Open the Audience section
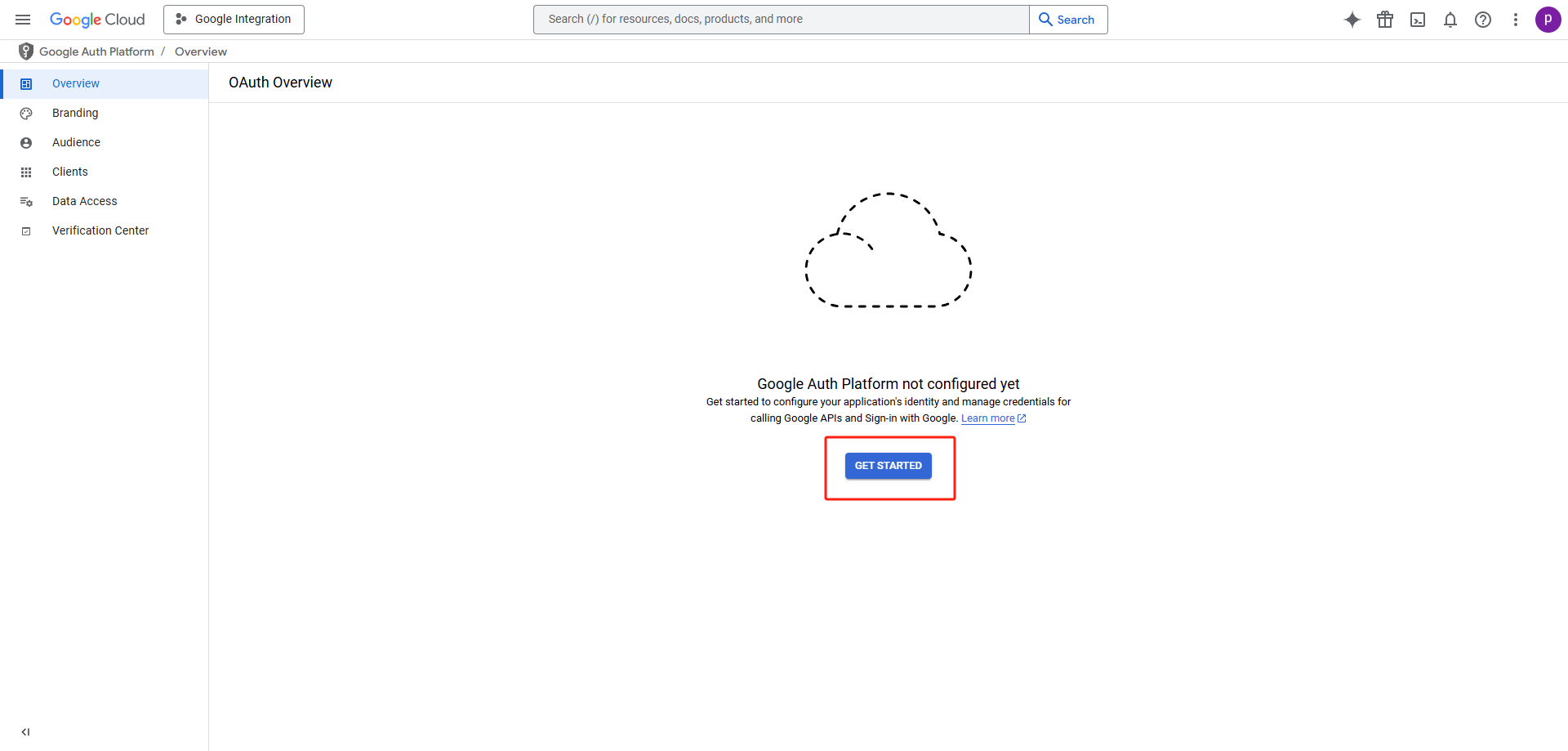This screenshot has width=1568, height=751. 76,142
